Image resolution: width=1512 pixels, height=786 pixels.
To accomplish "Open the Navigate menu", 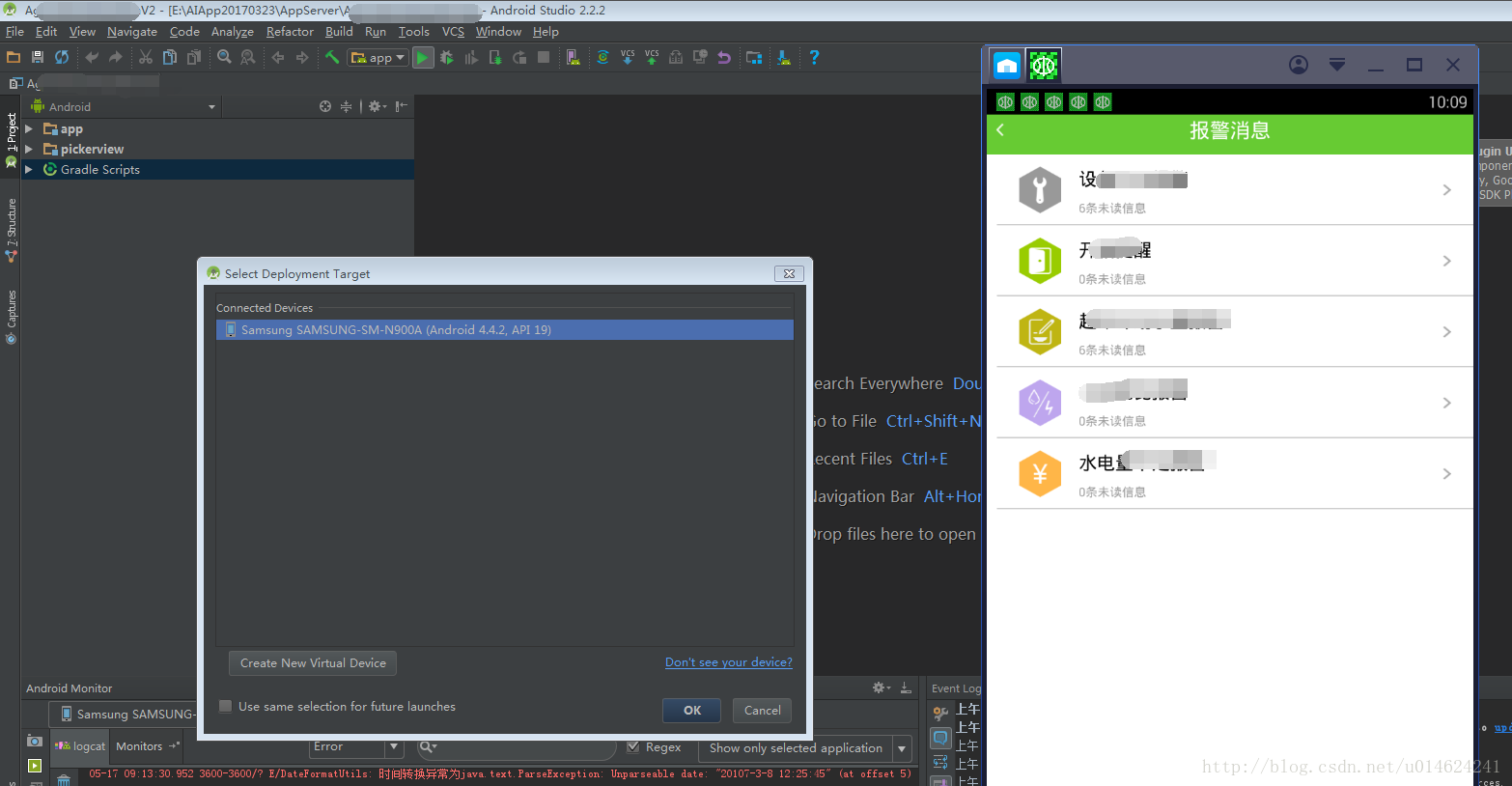I will pos(132,31).
